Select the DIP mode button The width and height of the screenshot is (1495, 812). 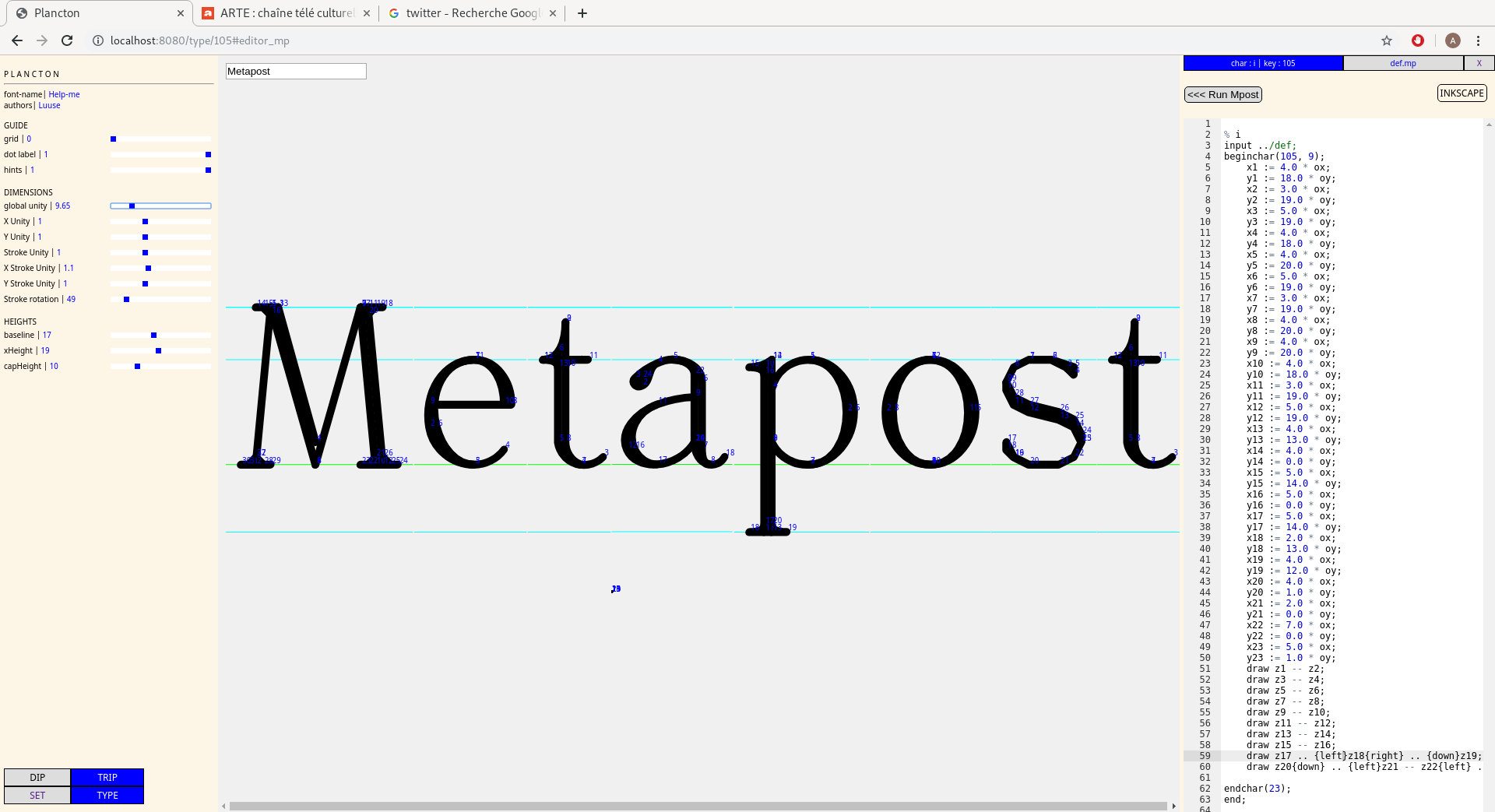37,777
